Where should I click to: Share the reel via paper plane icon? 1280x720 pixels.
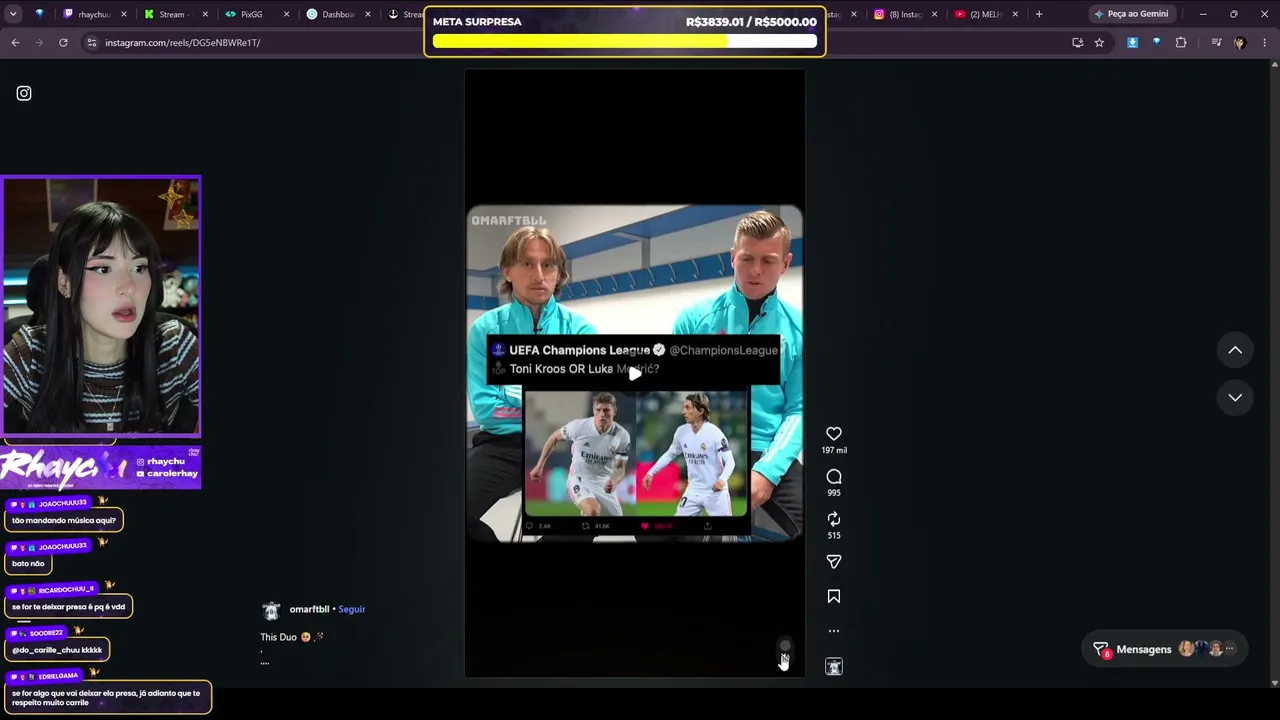click(834, 562)
